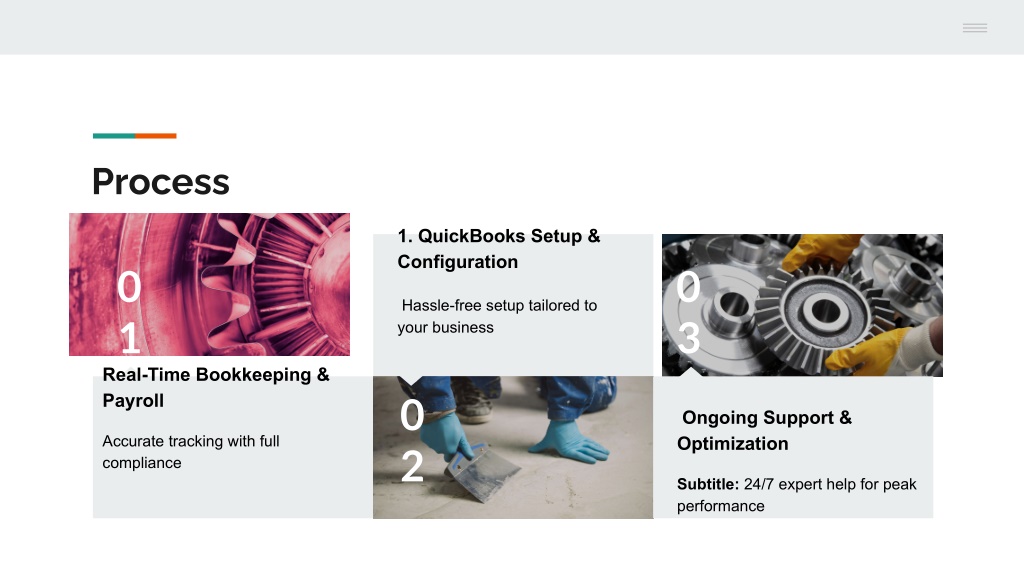Click the orange segment of the accent bar

(x=156, y=136)
